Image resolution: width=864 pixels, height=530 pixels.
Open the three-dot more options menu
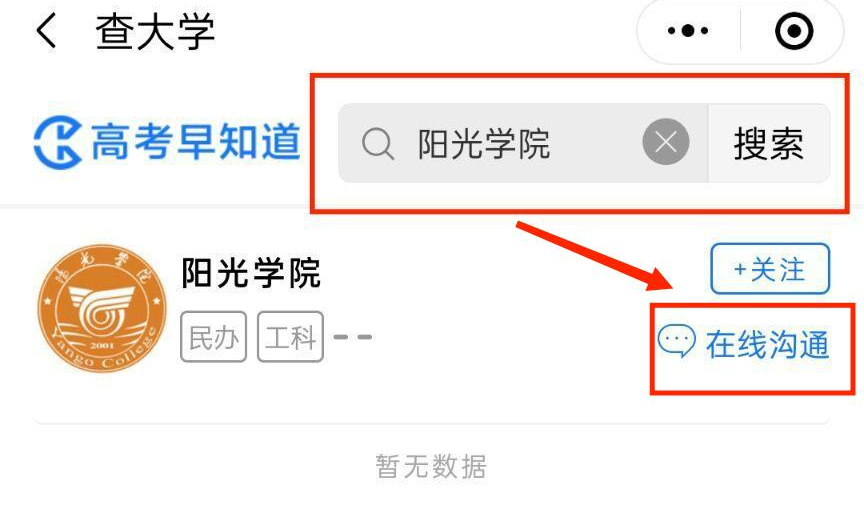(688, 30)
